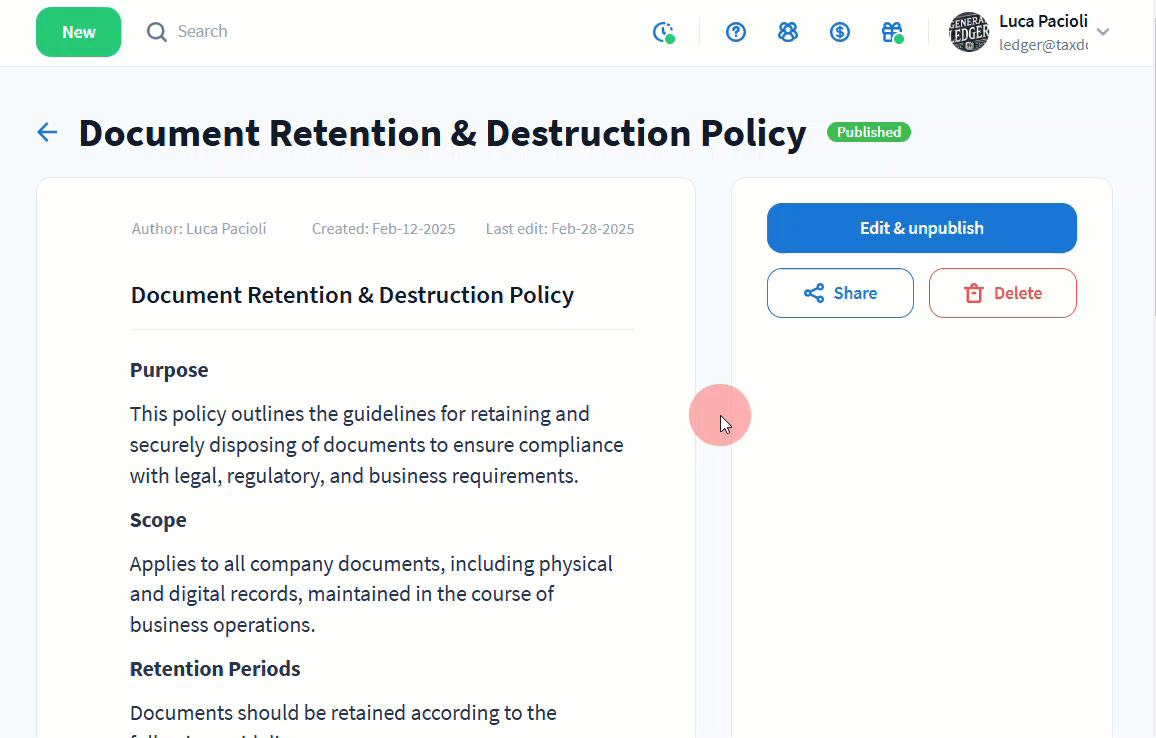Viewport: 1156px width, 738px height.
Task: Expand the Luca Pacioli account dropdown chevron
Action: point(1103,32)
